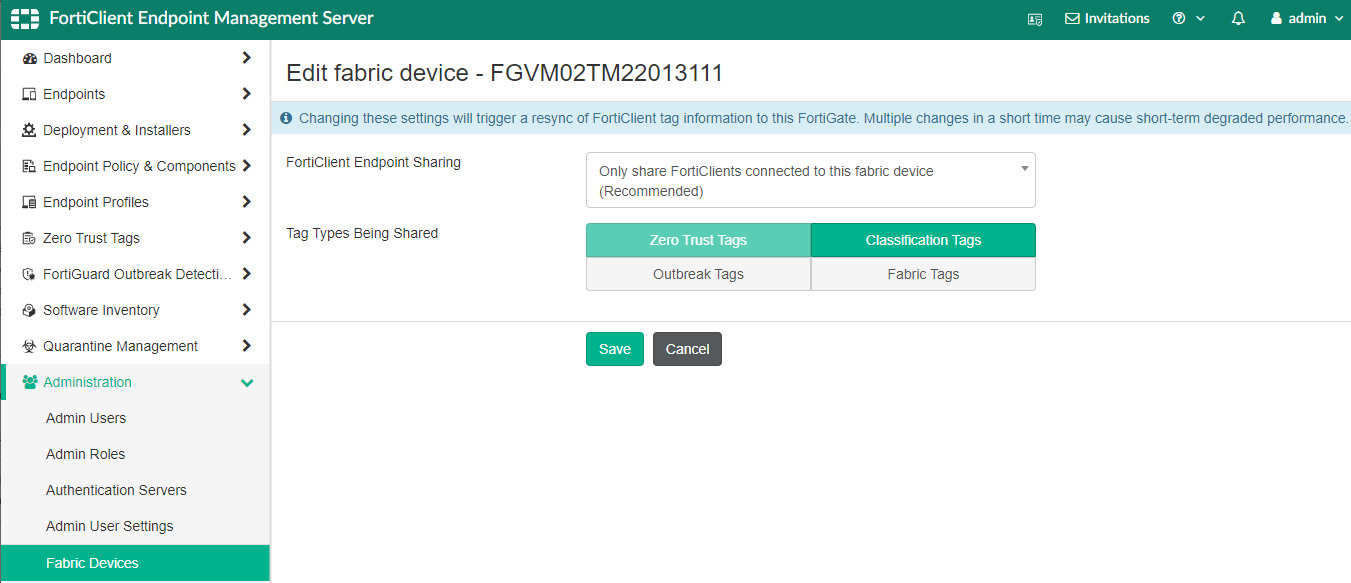1351x583 pixels.
Task: Save the fabric device settings
Action: pyautogui.click(x=614, y=348)
